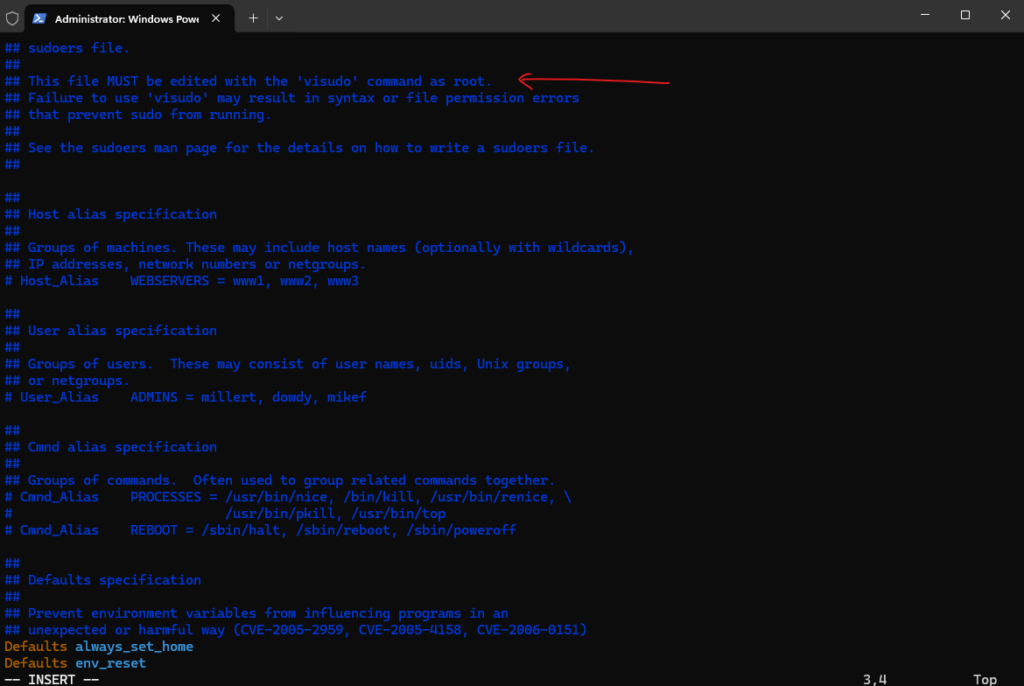Image resolution: width=1024 pixels, height=686 pixels.
Task: Click the Defaults env_reset line
Action: pos(75,663)
